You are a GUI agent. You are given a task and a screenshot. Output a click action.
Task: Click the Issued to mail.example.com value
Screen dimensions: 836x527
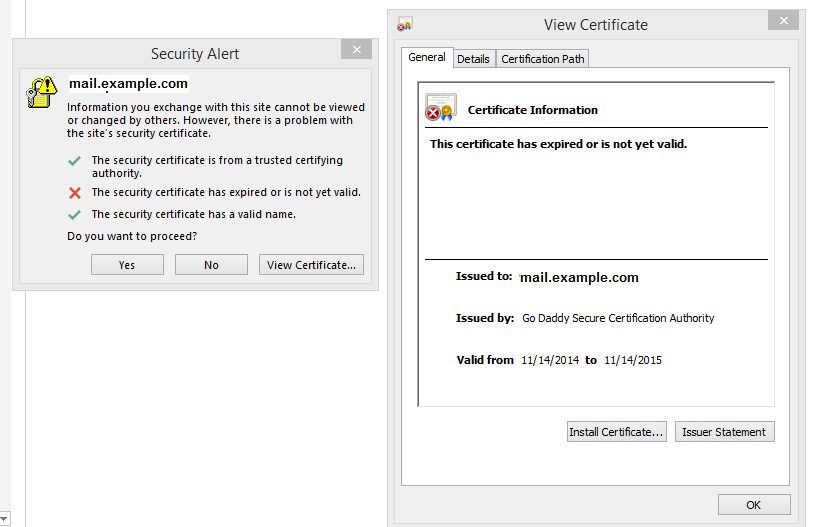[x=579, y=278]
